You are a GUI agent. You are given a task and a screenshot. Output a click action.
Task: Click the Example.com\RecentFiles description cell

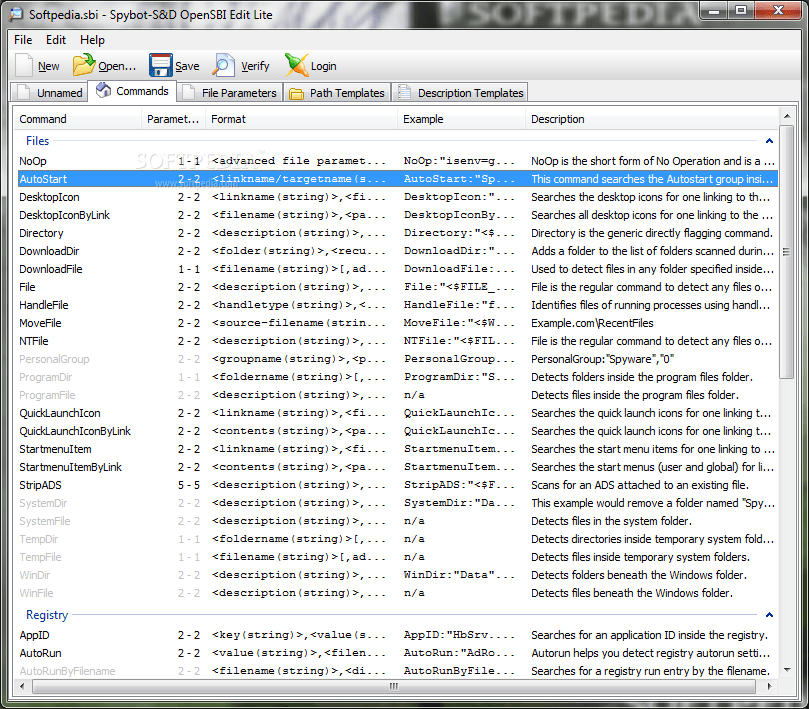pos(592,323)
